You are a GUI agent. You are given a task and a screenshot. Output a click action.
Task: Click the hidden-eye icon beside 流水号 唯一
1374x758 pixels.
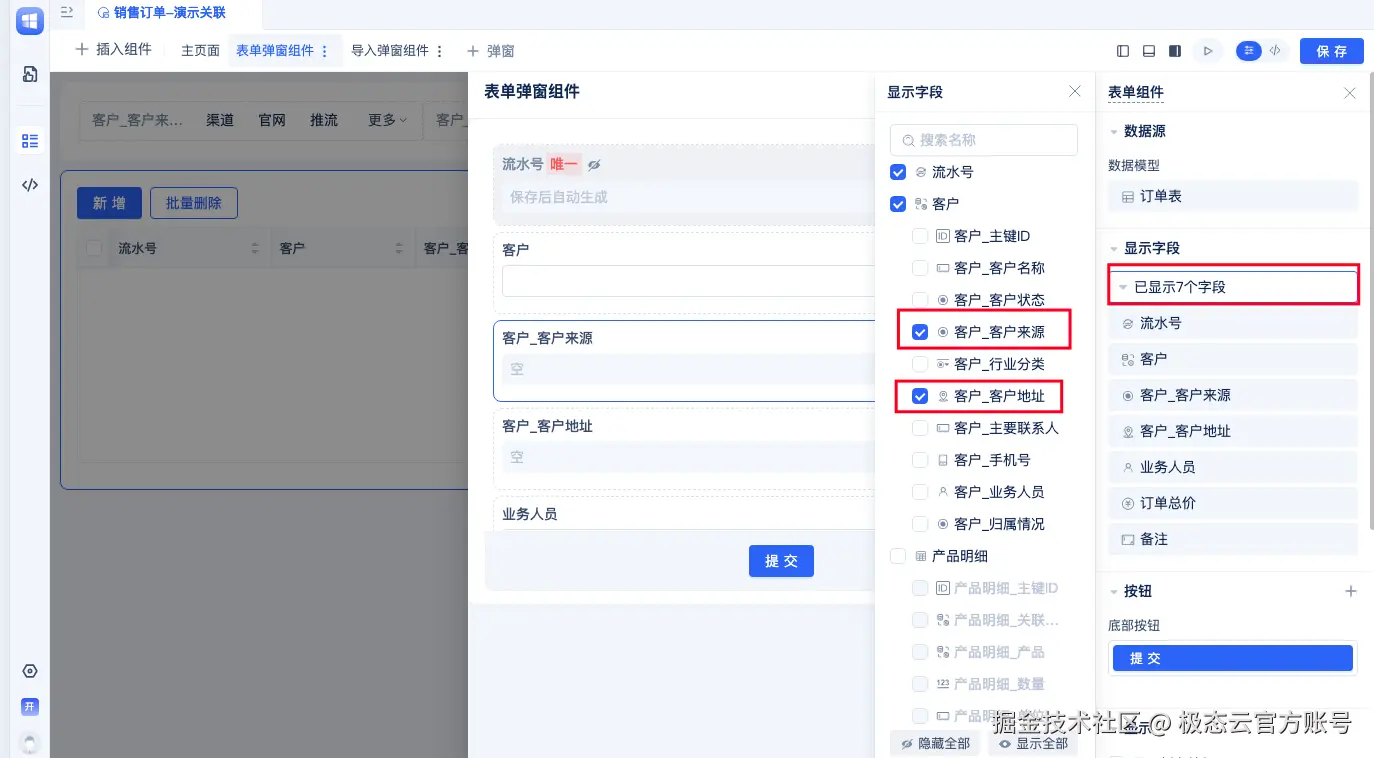pyautogui.click(x=594, y=165)
